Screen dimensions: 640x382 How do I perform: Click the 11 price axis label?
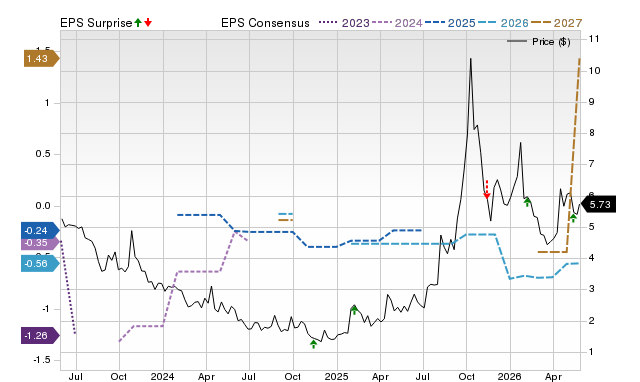tap(594, 39)
